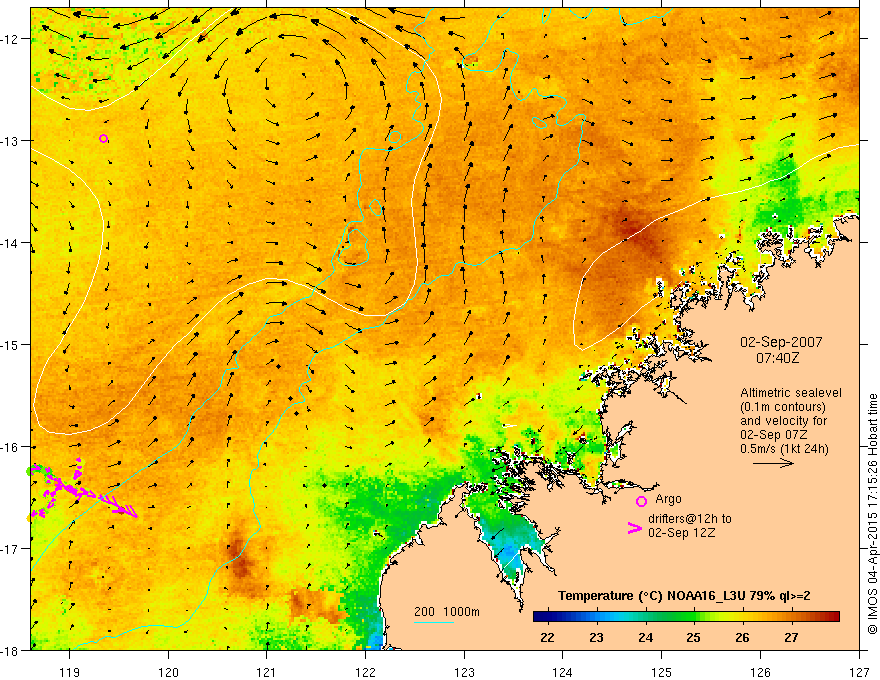The height and width of the screenshot is (680, 880).
Task: Click the 'Argo' legend label
Action: coord(668,499)
